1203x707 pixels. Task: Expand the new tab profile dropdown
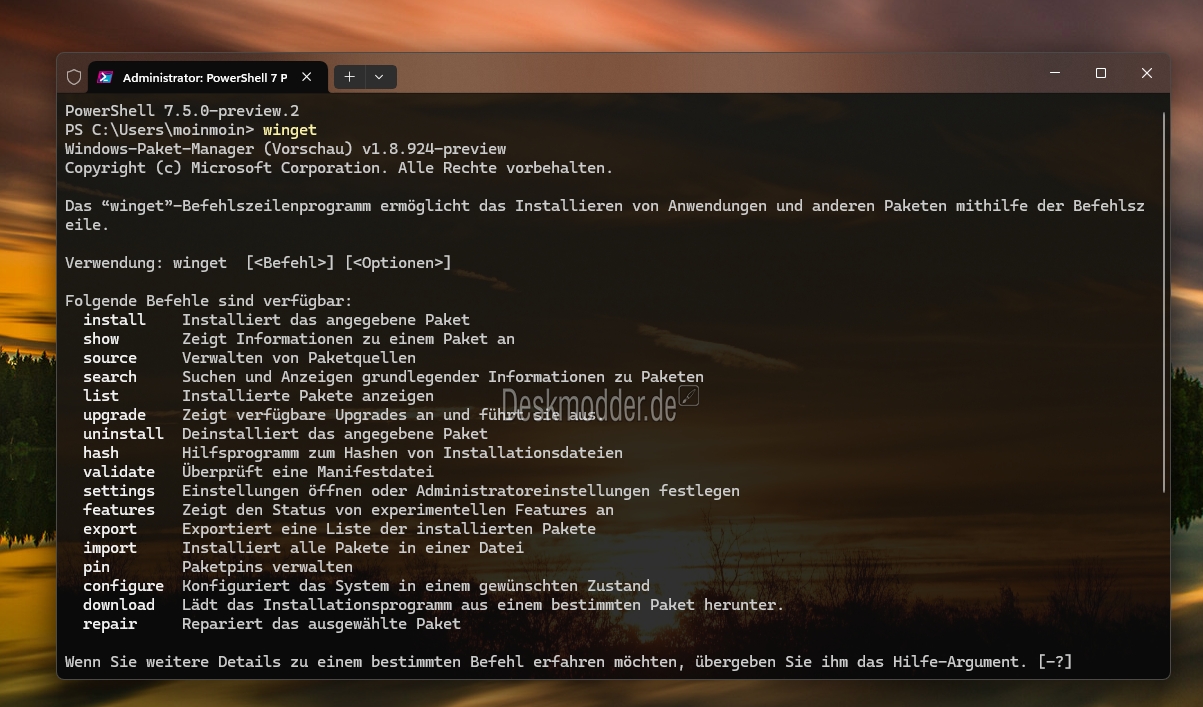click(380, 77)
